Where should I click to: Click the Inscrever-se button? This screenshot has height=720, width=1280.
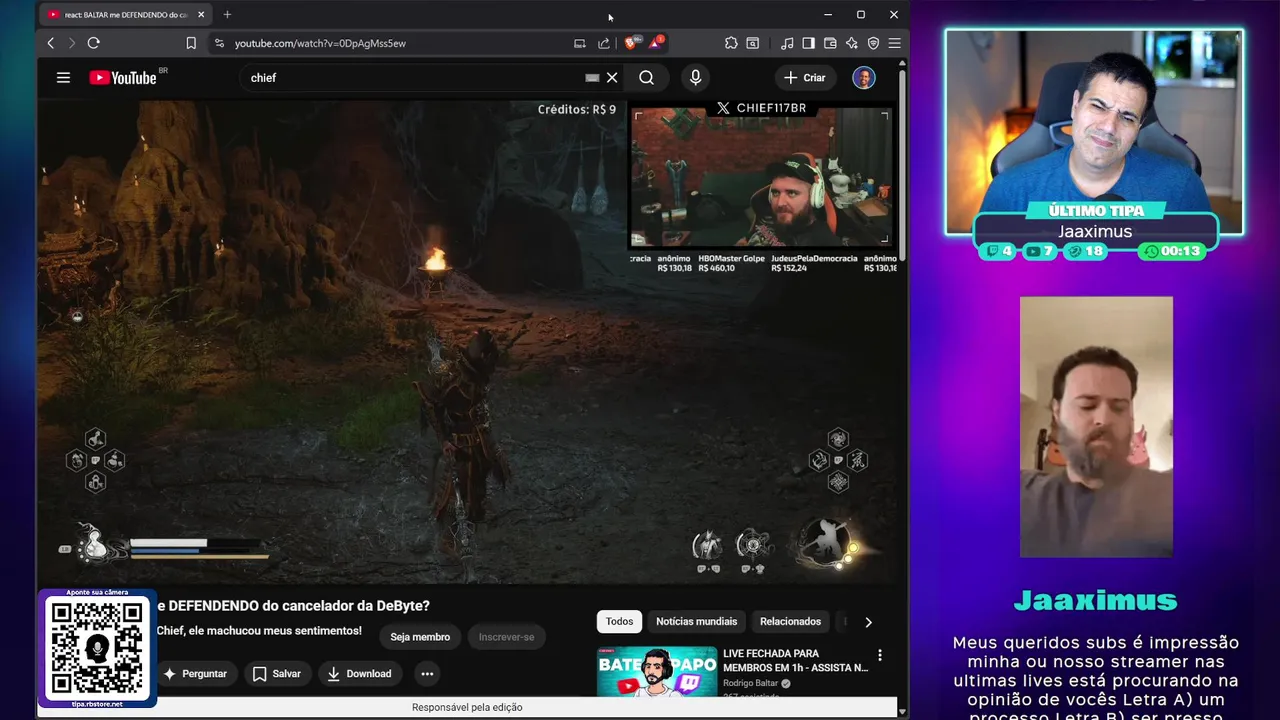(x=506, y=637)
